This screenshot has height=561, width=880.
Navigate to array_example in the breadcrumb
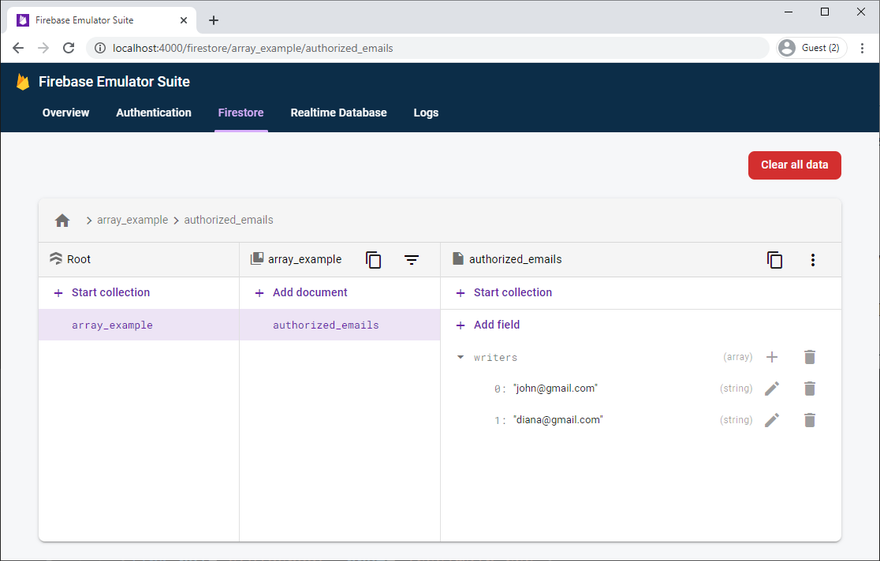tap(132, 220)
